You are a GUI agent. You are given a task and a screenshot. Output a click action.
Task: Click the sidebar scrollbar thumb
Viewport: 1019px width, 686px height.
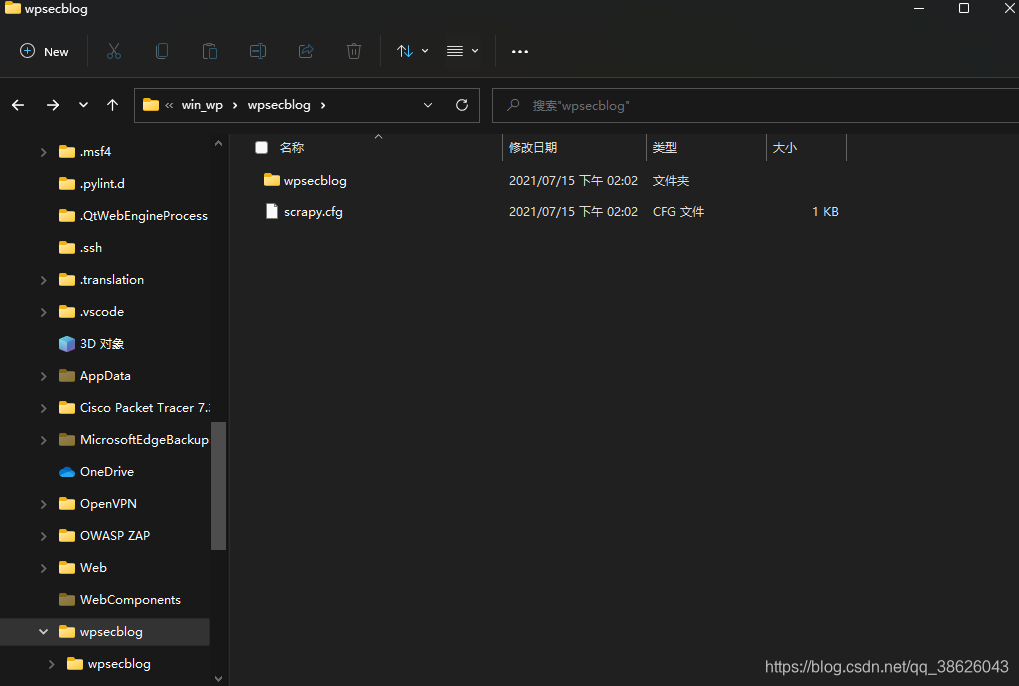[x=218, y=486]
